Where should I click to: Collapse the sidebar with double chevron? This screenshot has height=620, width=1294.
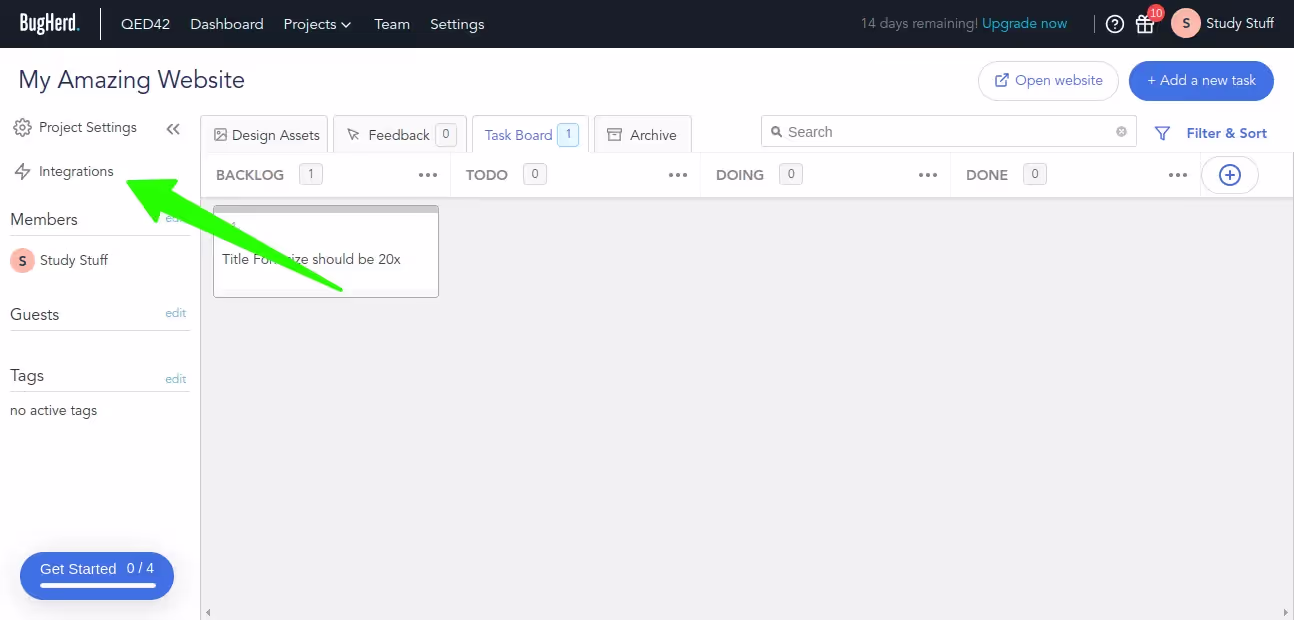[x=173, y=129]
